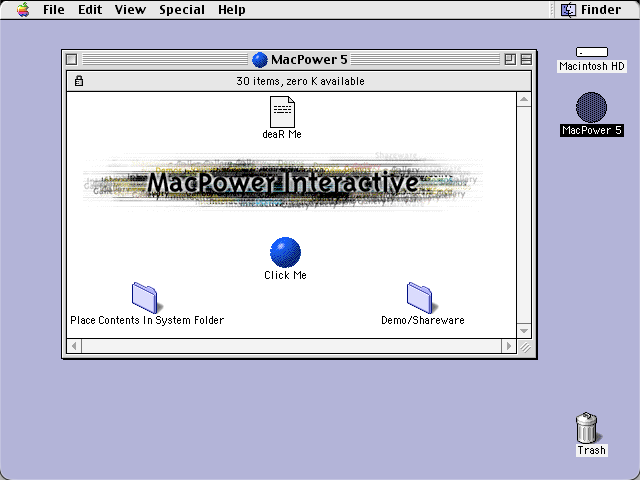Open the Edit menu

[x=90, y=9]
